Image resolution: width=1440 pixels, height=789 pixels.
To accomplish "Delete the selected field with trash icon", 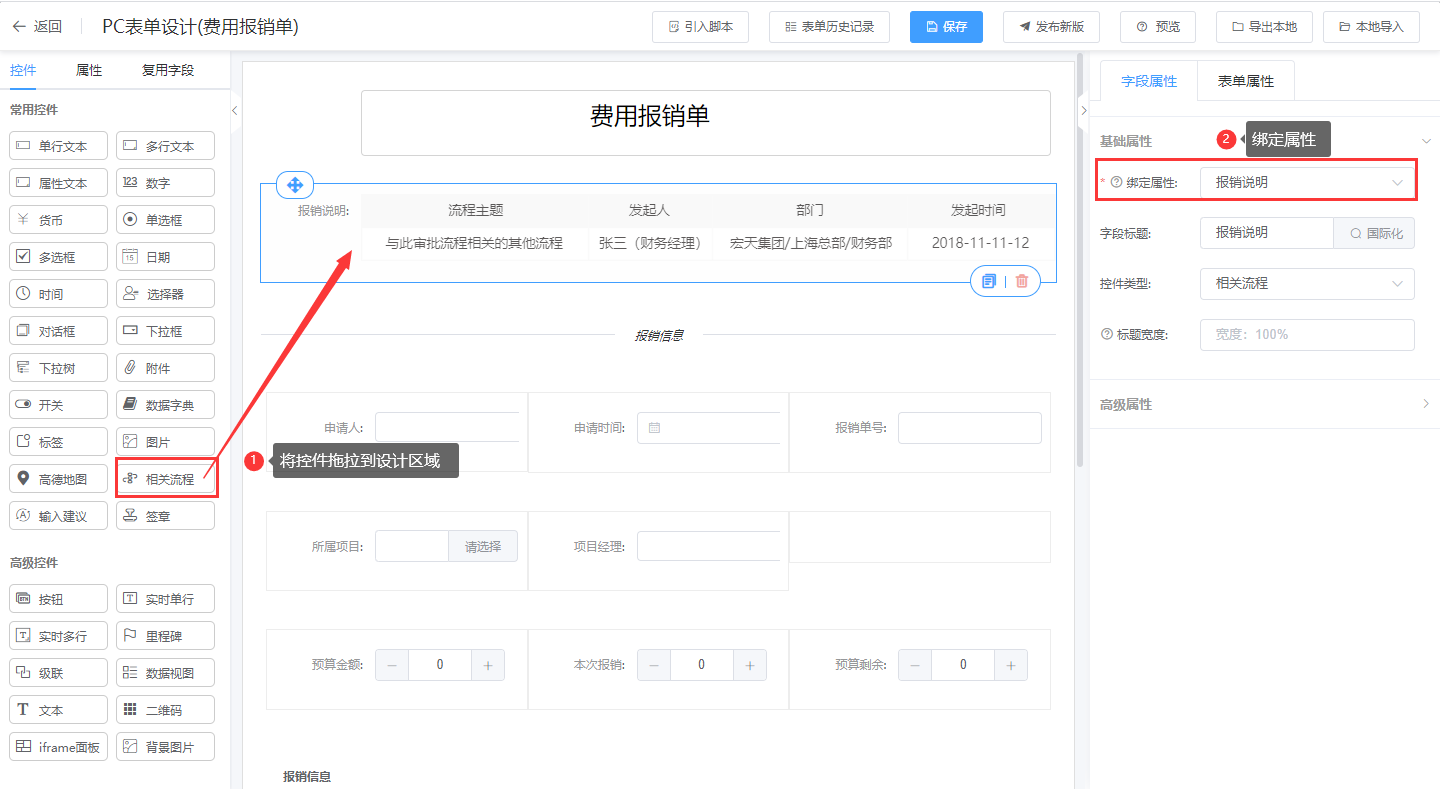I will [1021, 281].
